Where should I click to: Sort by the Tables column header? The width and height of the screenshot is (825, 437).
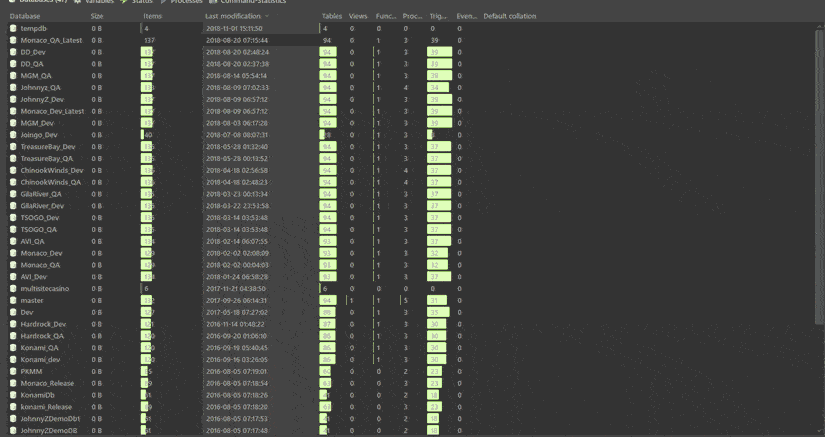tap(331, 16)
